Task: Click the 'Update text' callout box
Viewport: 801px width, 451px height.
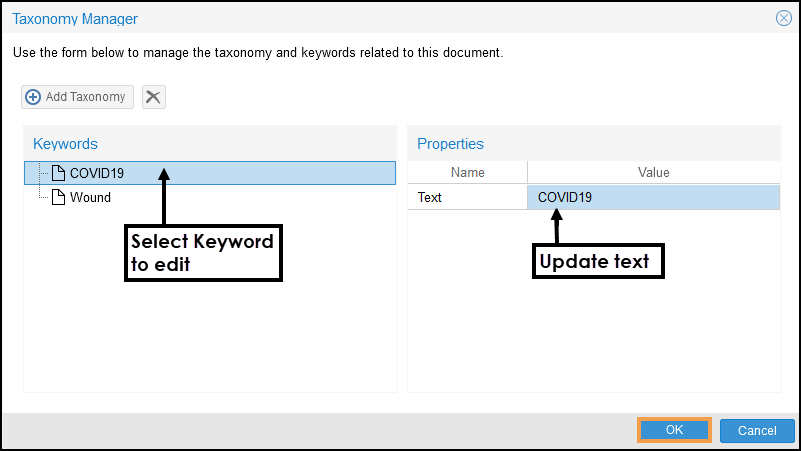Action: point(594,262)
